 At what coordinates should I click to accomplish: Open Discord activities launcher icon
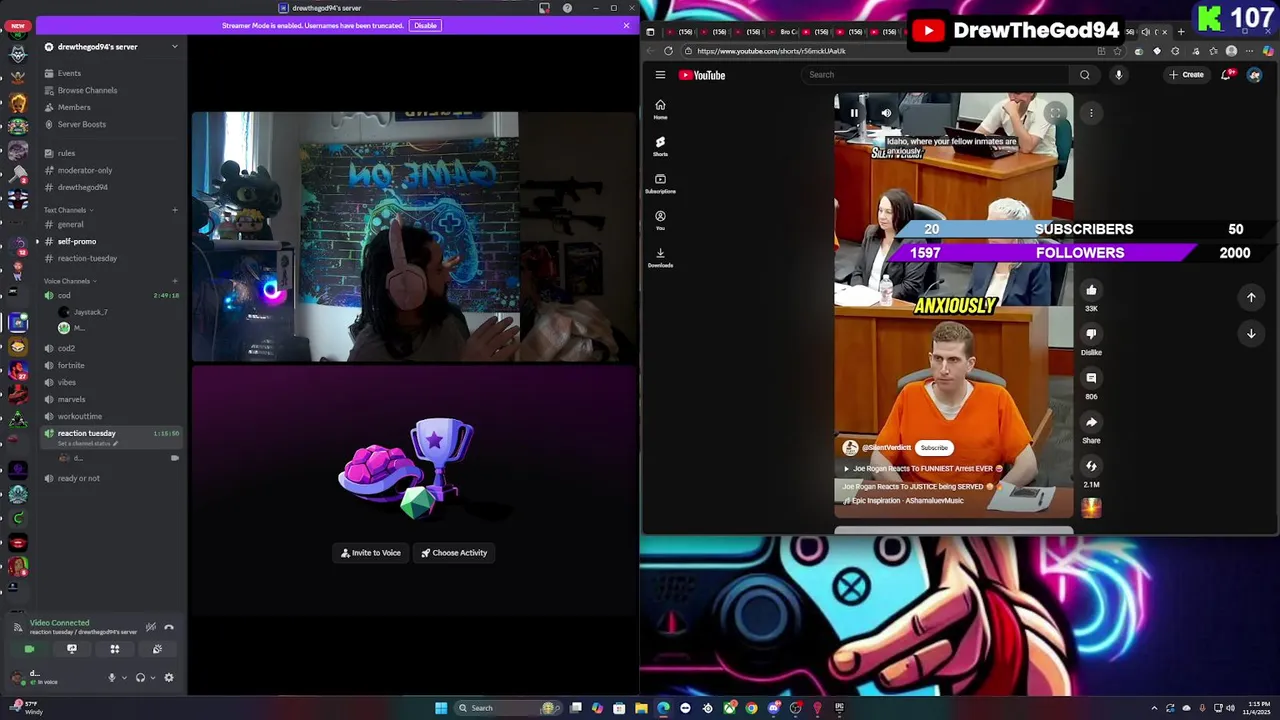point(115,649)
